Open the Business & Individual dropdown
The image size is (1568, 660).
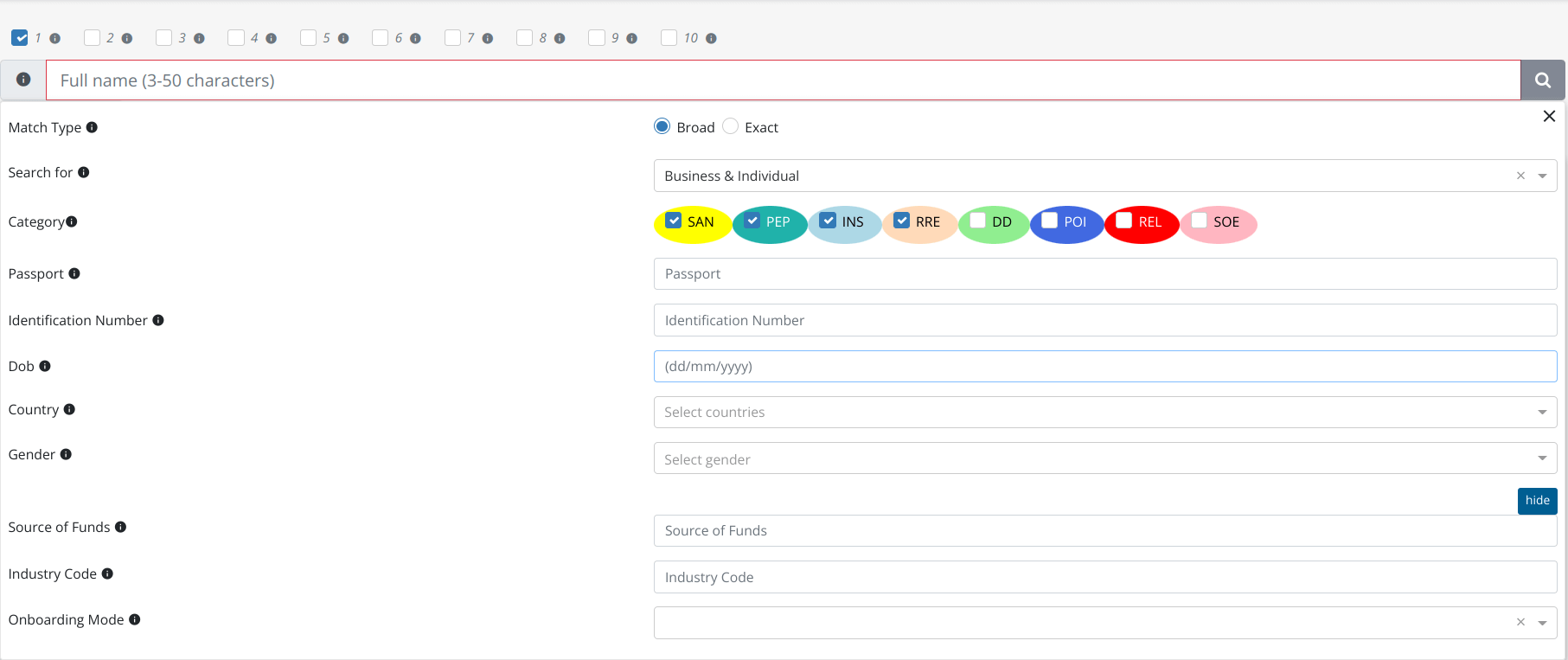(x=1105, y=176)
